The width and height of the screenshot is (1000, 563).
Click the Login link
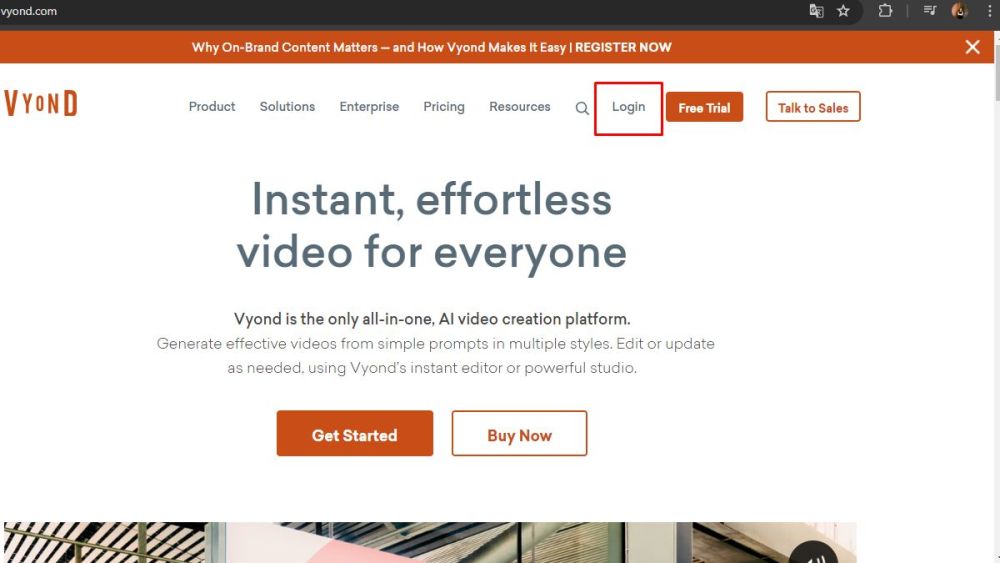tap(629, 107)
